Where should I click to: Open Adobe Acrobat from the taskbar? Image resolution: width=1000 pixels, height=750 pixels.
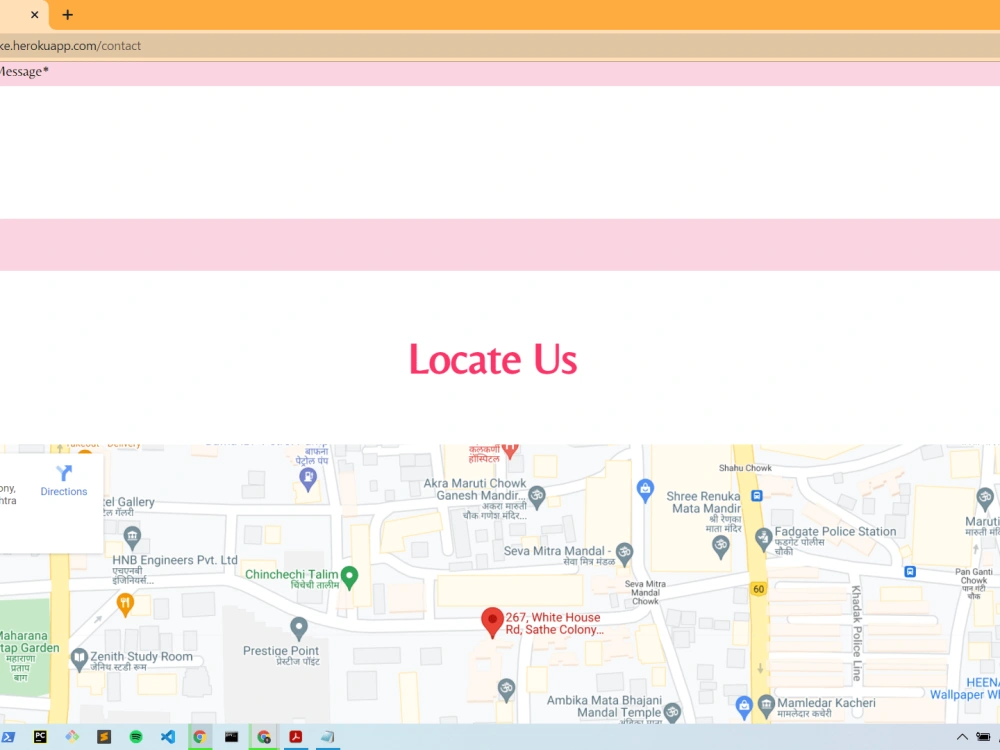pyautogui.click(x=295, y=737)
